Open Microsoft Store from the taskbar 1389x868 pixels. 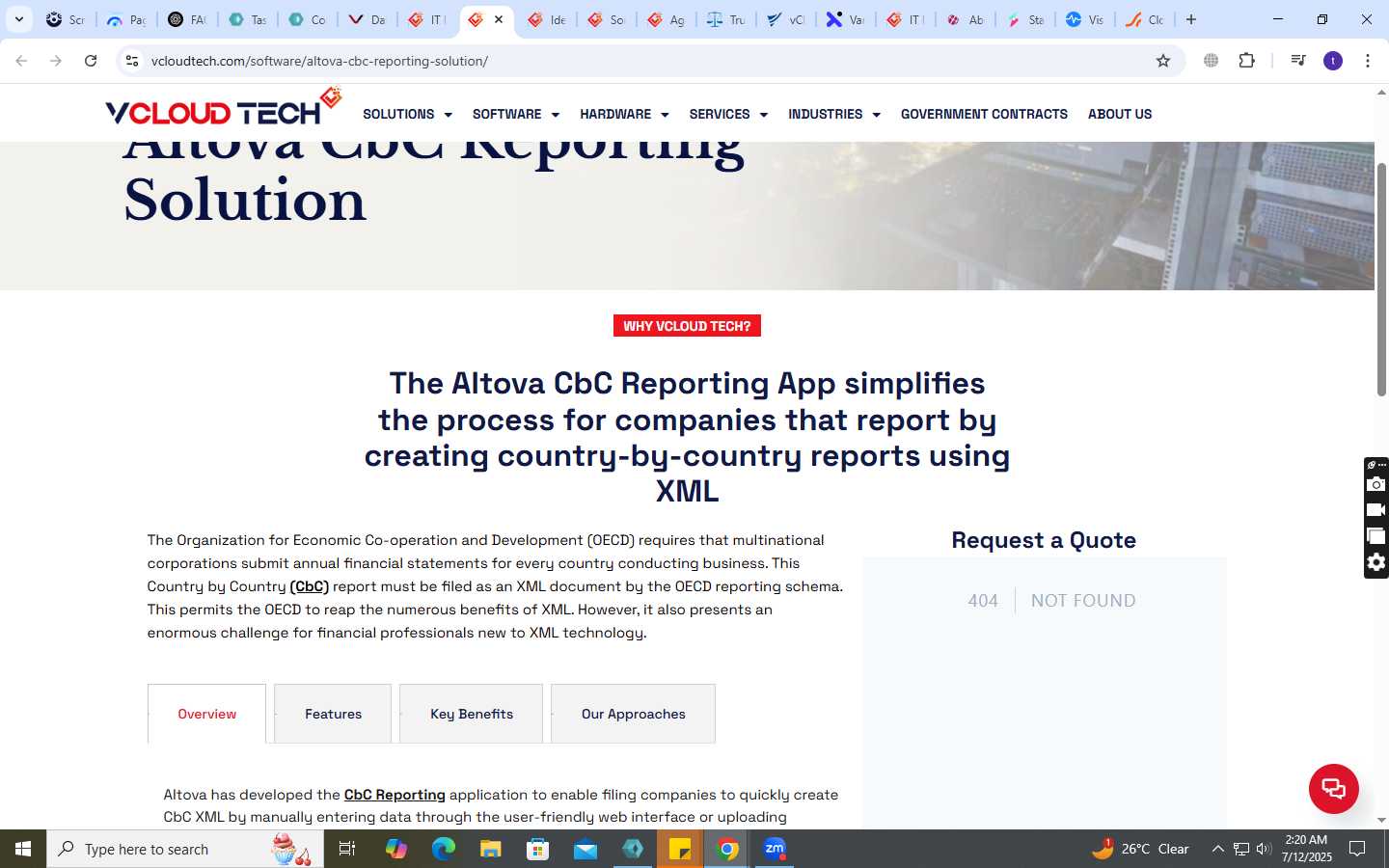[x=538, y=849]
